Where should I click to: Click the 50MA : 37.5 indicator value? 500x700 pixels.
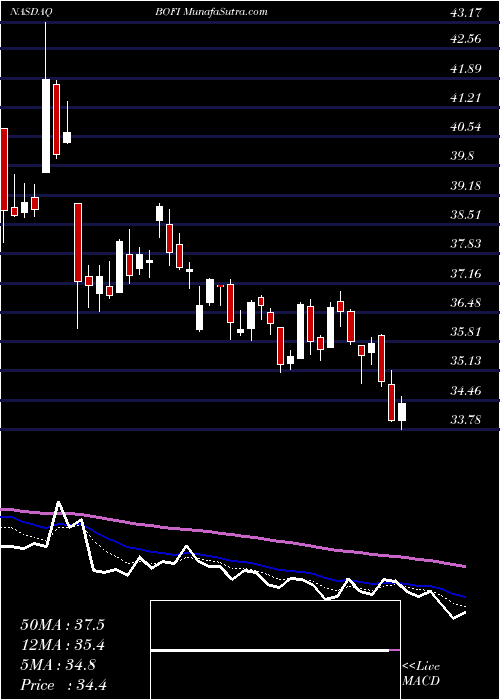62,625
